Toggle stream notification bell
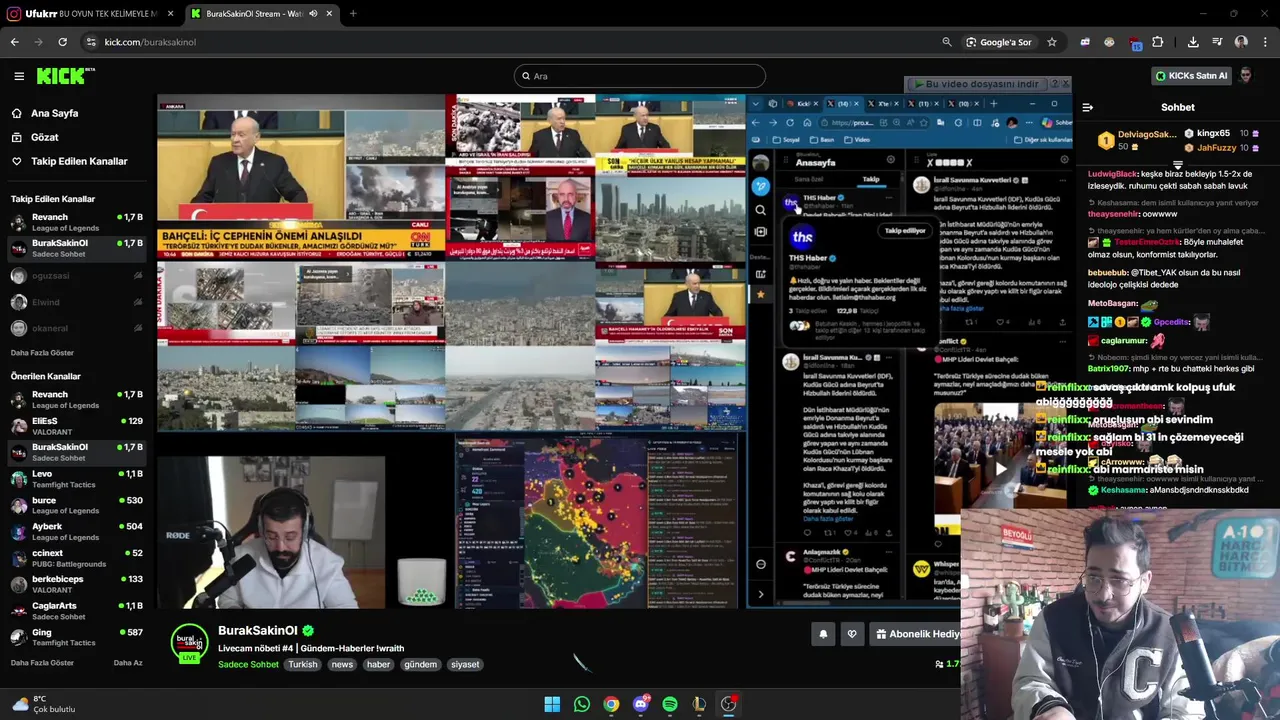The image size is (1280, 720). click(823, 634)
